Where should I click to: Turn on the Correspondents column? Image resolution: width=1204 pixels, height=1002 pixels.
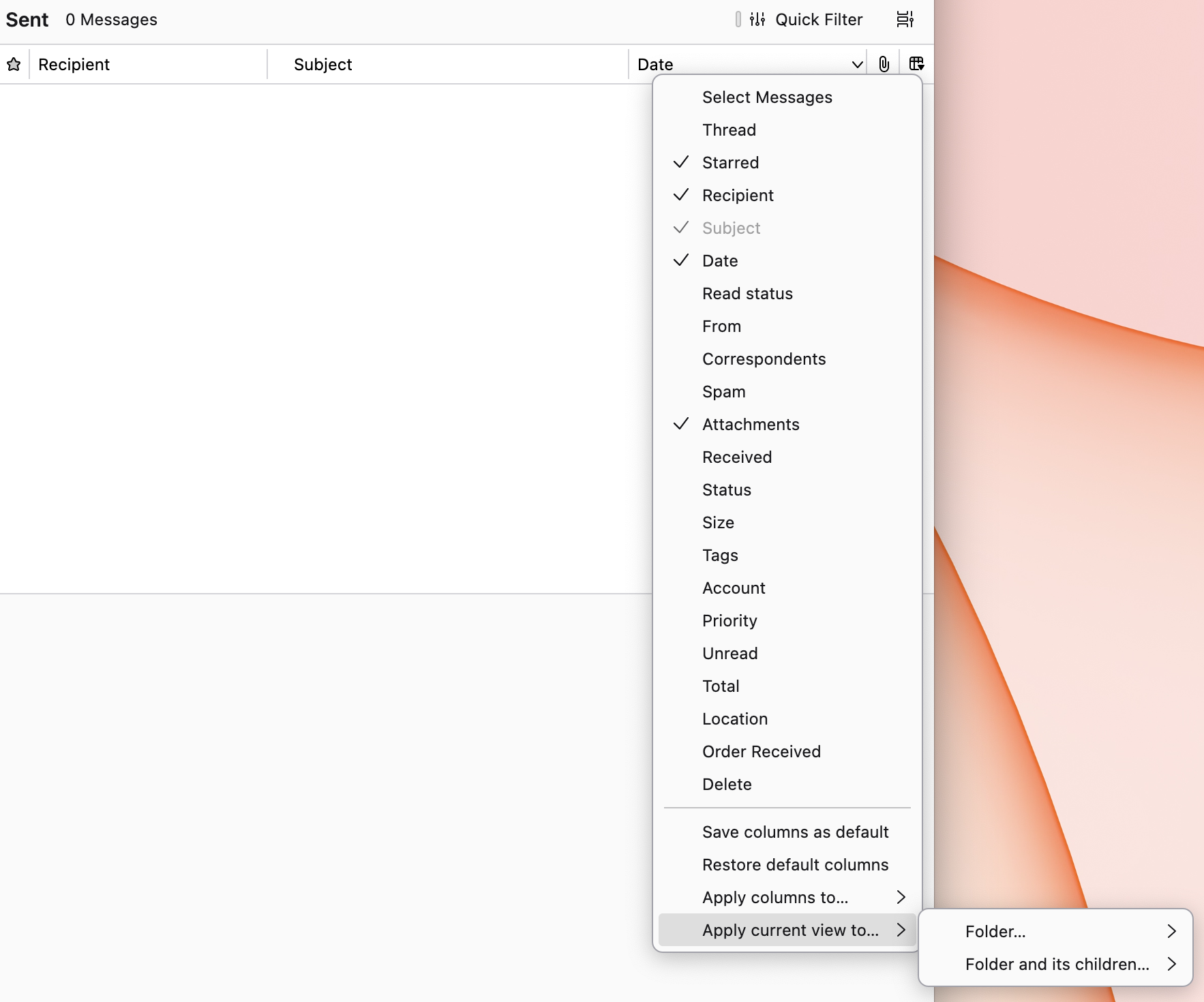pyautogui.click(x=787, y=359)
